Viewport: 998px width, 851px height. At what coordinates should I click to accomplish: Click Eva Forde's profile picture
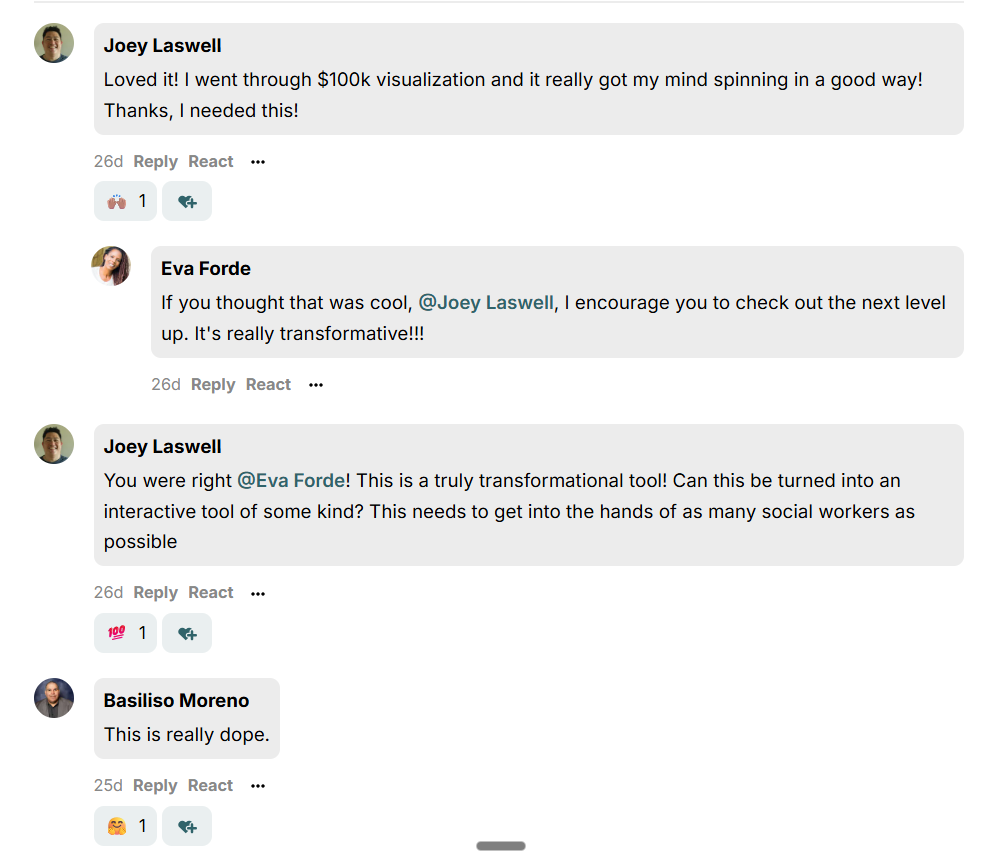[111, 266]
